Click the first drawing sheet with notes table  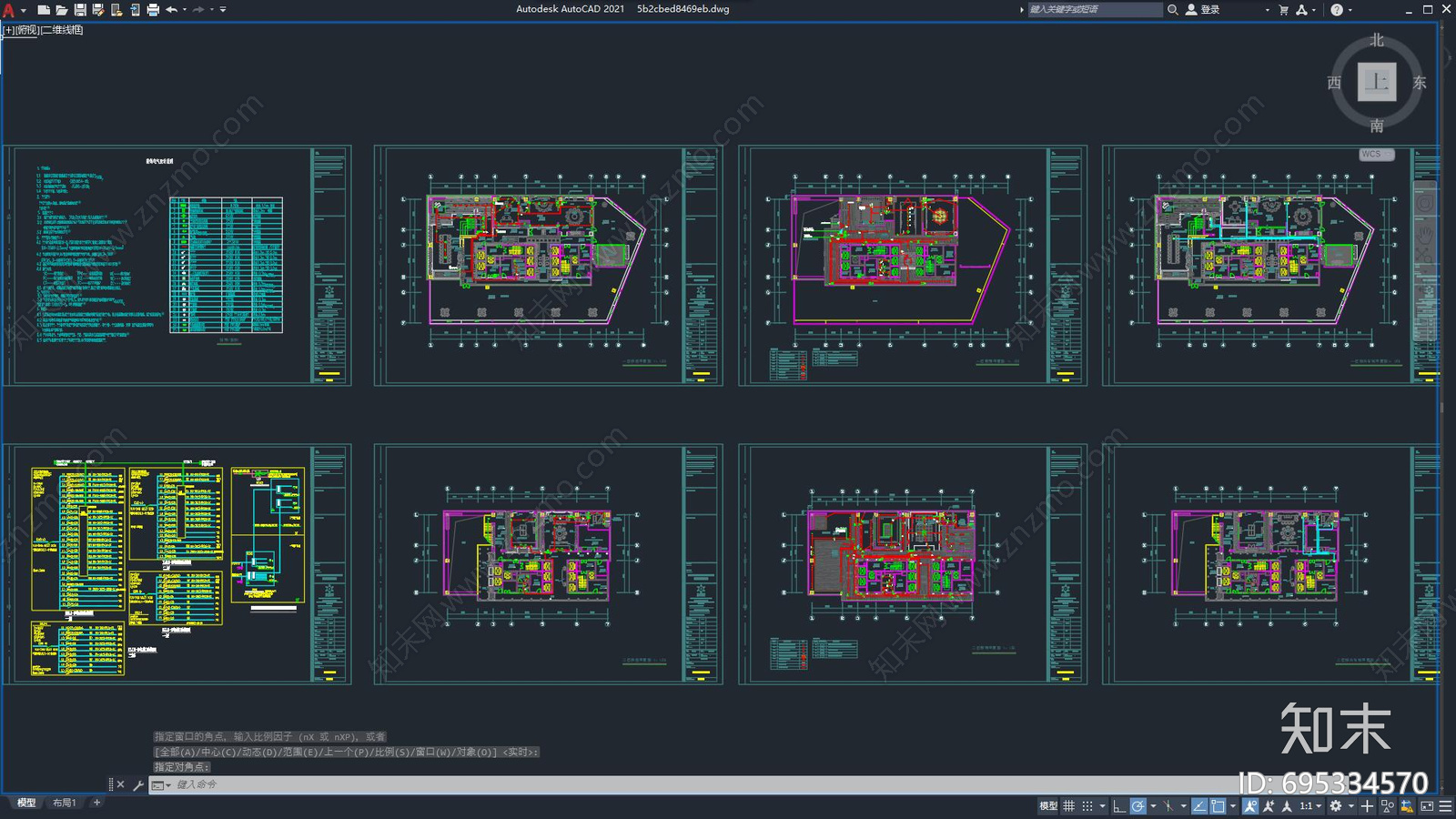177,266
